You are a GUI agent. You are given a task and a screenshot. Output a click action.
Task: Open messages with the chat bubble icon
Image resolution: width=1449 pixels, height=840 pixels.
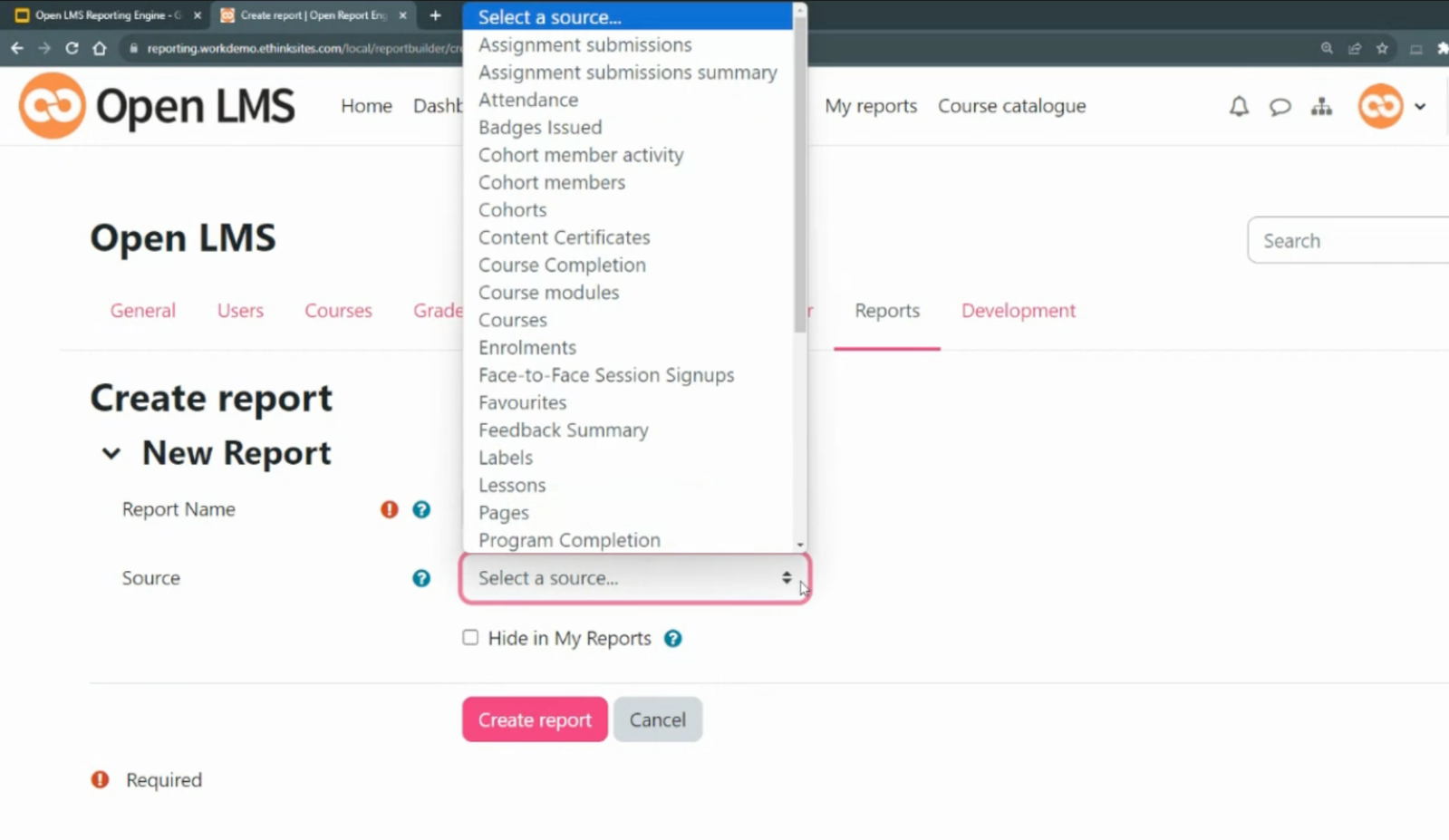point(1280,106)
